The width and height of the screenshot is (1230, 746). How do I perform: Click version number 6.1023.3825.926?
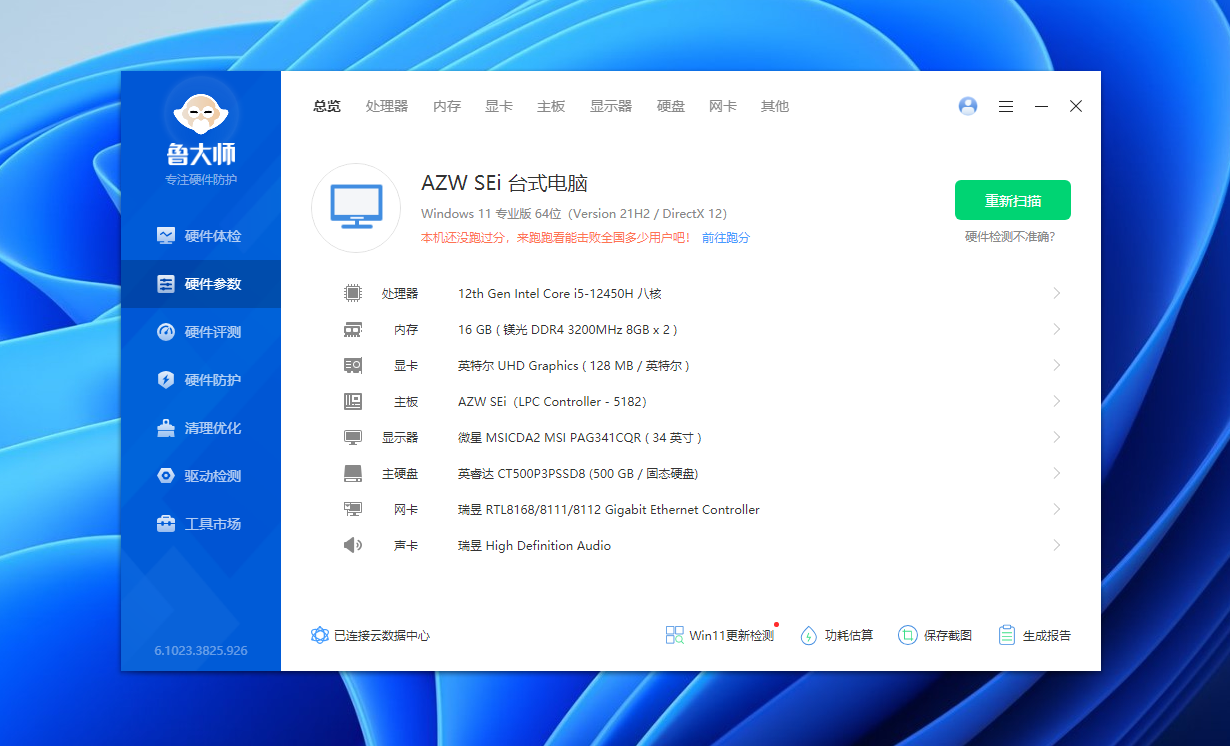tap(201, 651)
